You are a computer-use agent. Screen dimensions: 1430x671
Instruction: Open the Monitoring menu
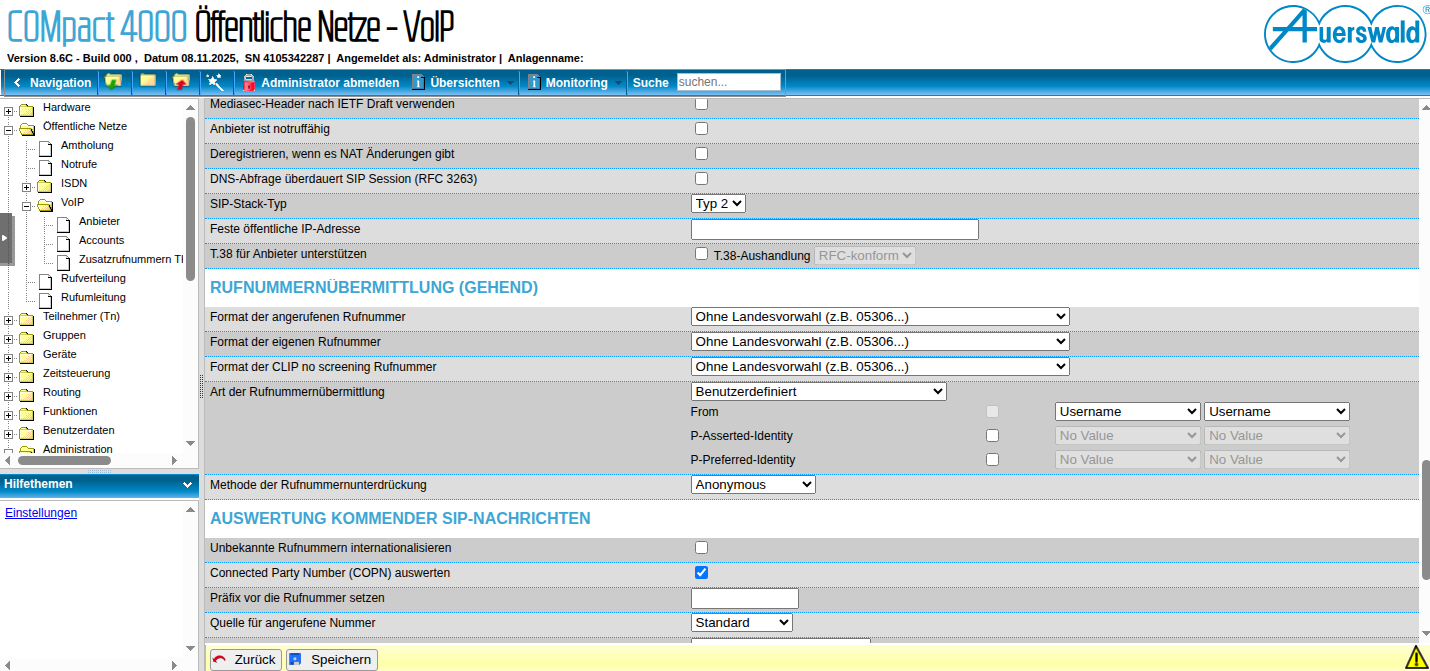(576, 82)
